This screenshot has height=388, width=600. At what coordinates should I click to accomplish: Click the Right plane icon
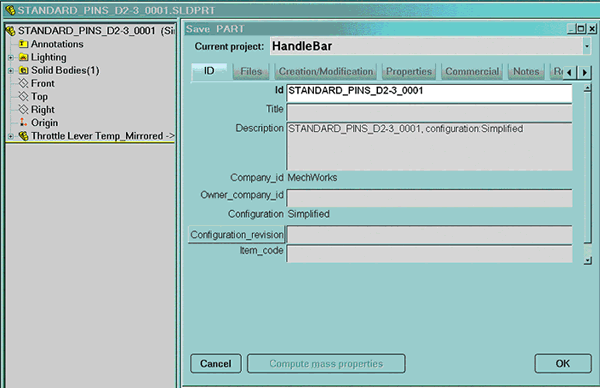pos(24,109)
